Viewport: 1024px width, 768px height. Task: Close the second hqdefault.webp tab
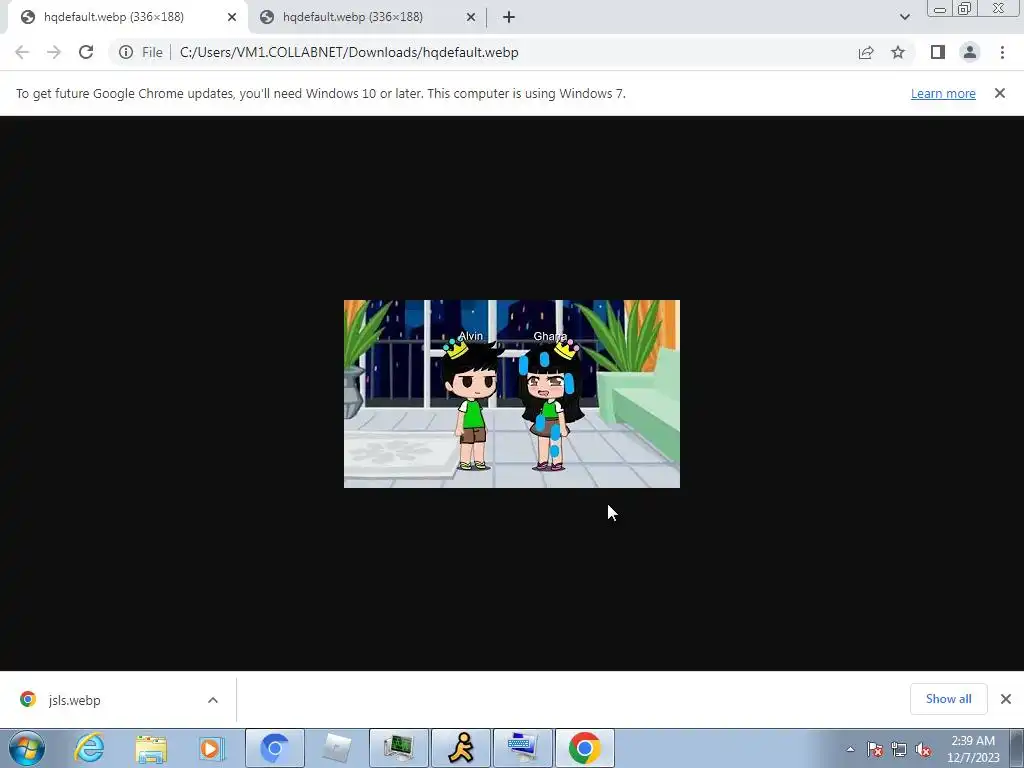coord(471,18)
